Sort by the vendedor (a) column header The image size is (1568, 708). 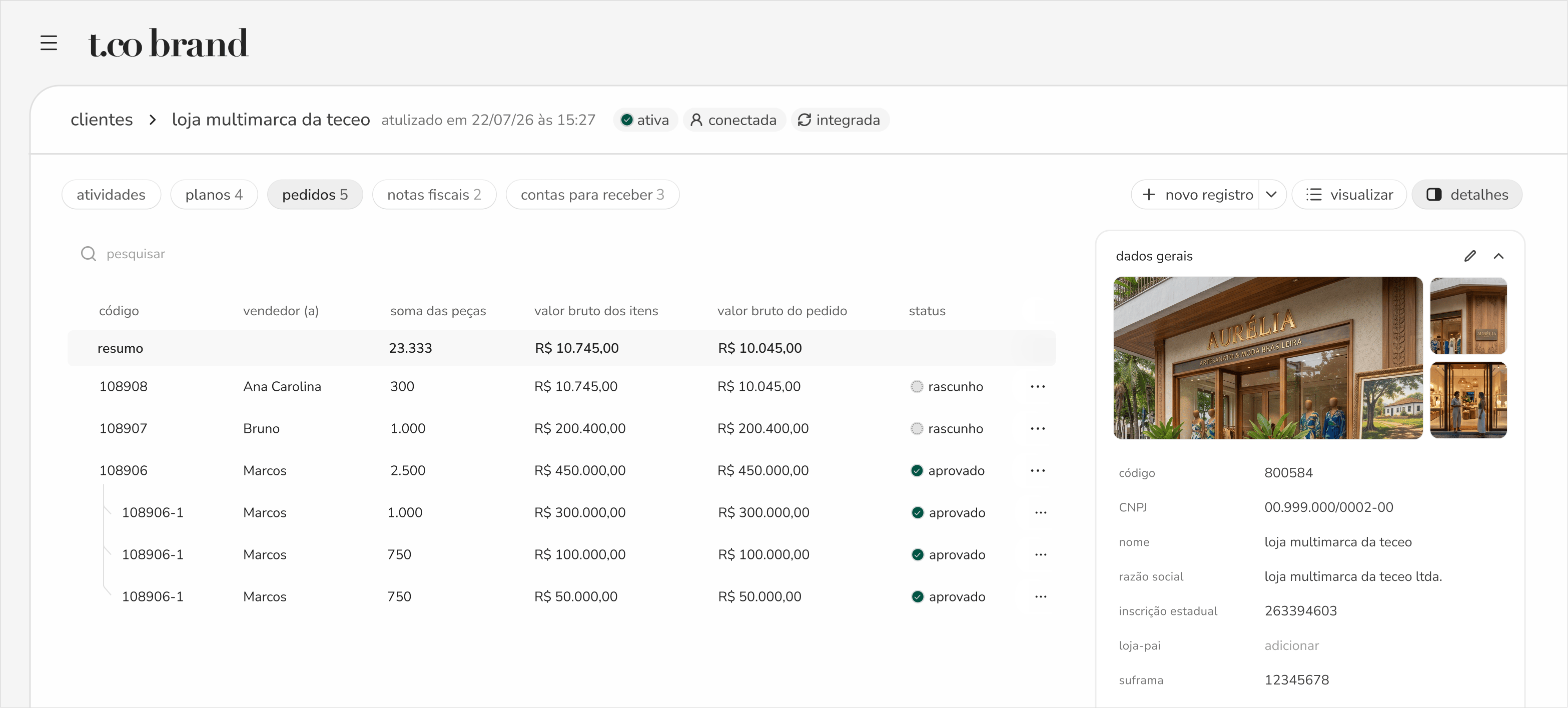(x=281, y=311)
